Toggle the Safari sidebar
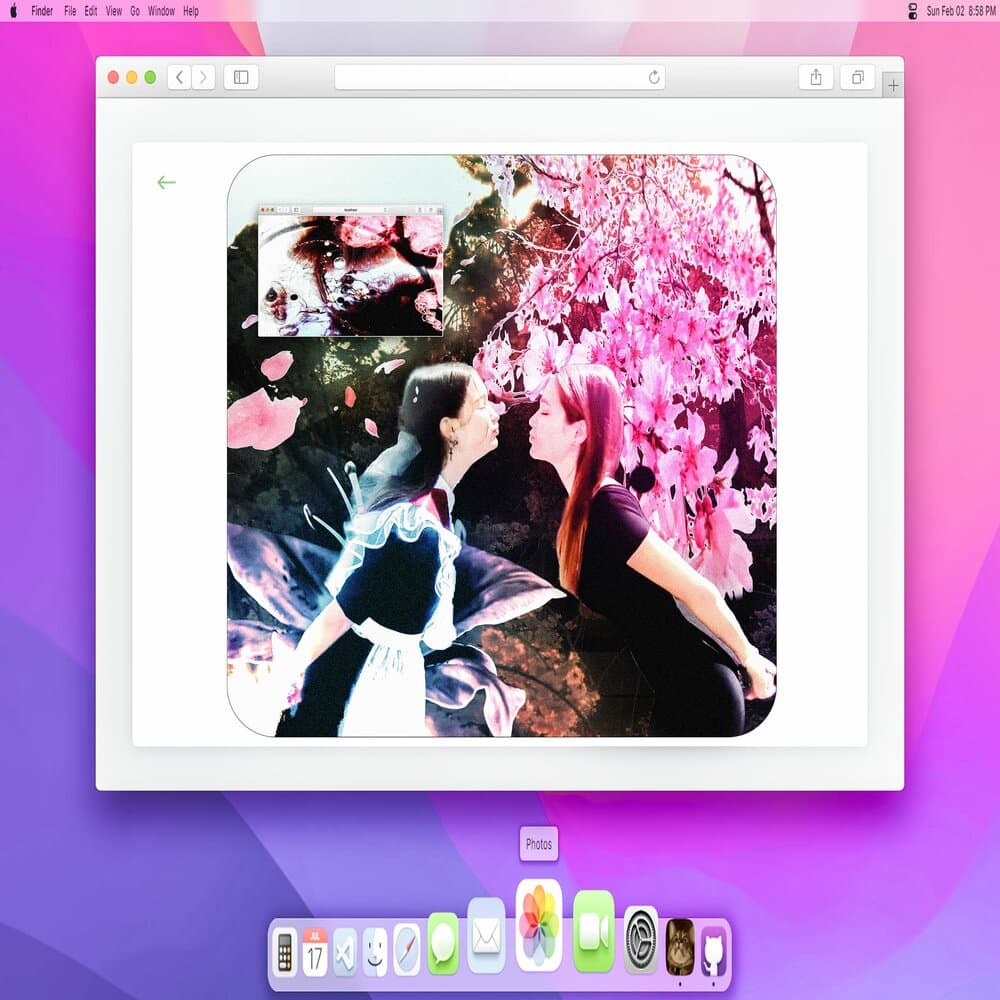Image resolution: width=1000 pixels, height=1000 pixels. (241, 77)
